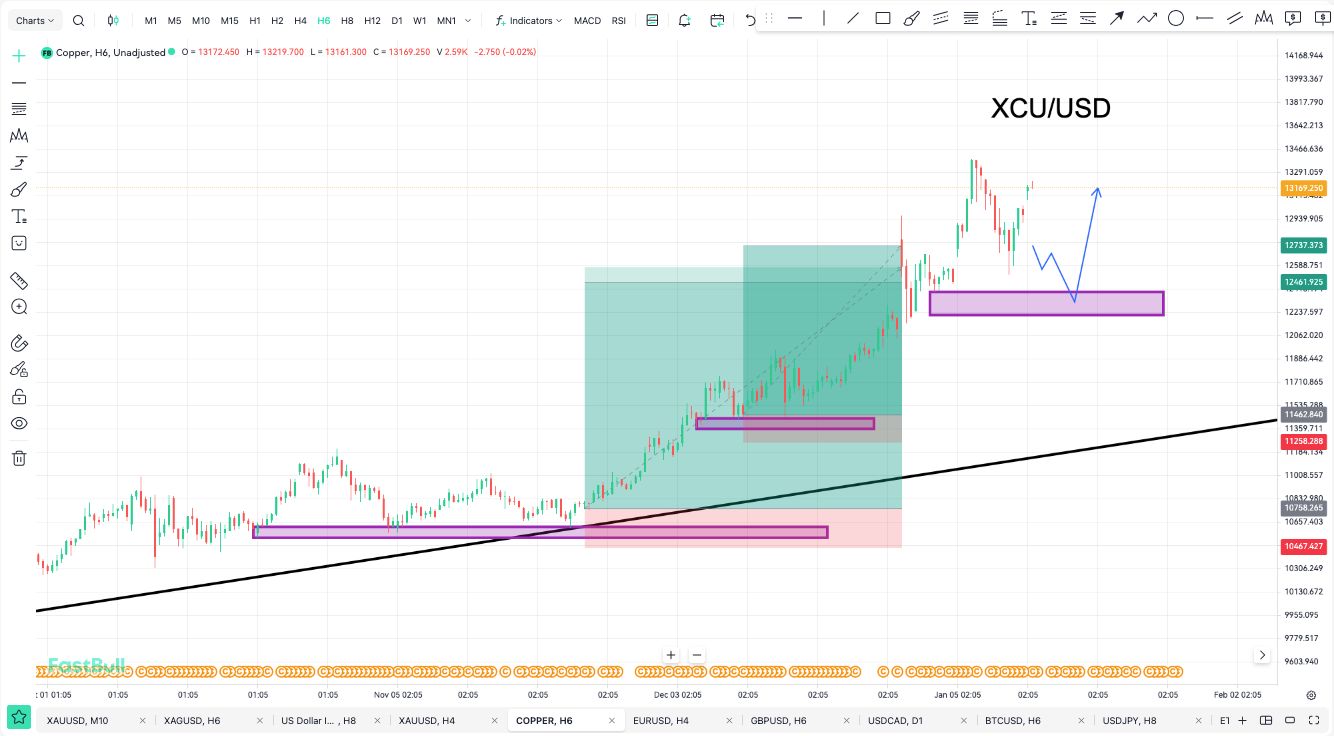Select the rectangle drawing tool

point(882,18)
